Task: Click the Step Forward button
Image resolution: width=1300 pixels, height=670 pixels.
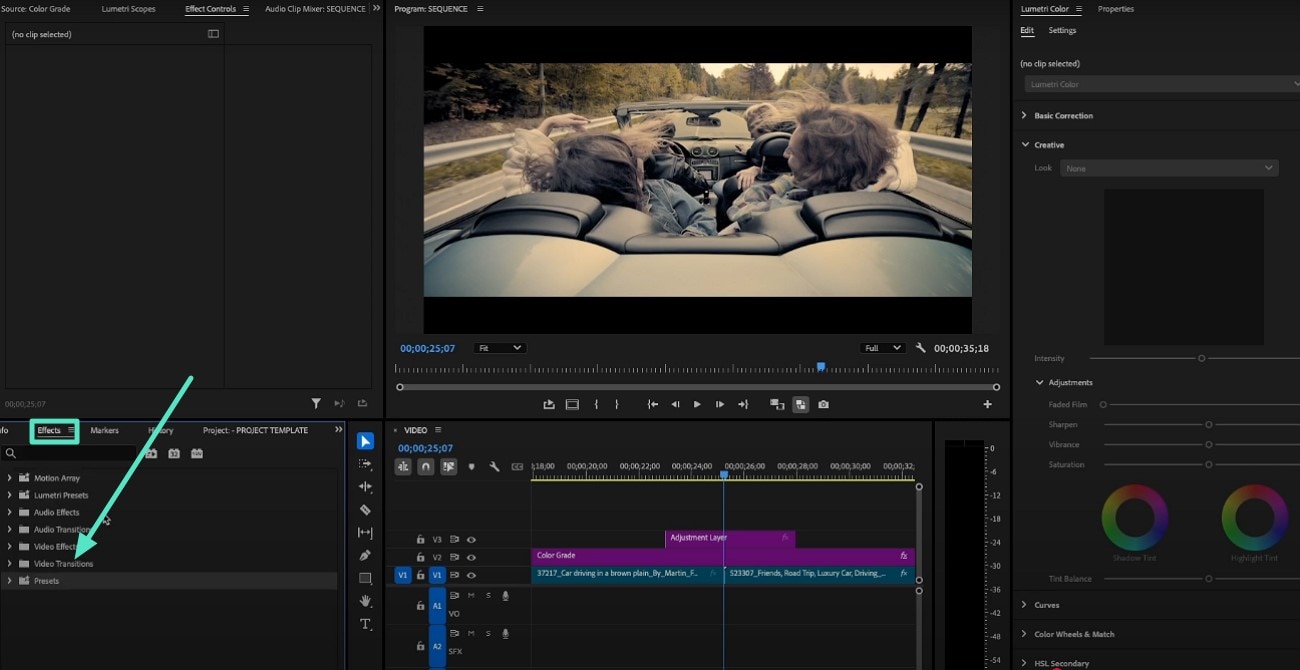Action: pos(719,404)
